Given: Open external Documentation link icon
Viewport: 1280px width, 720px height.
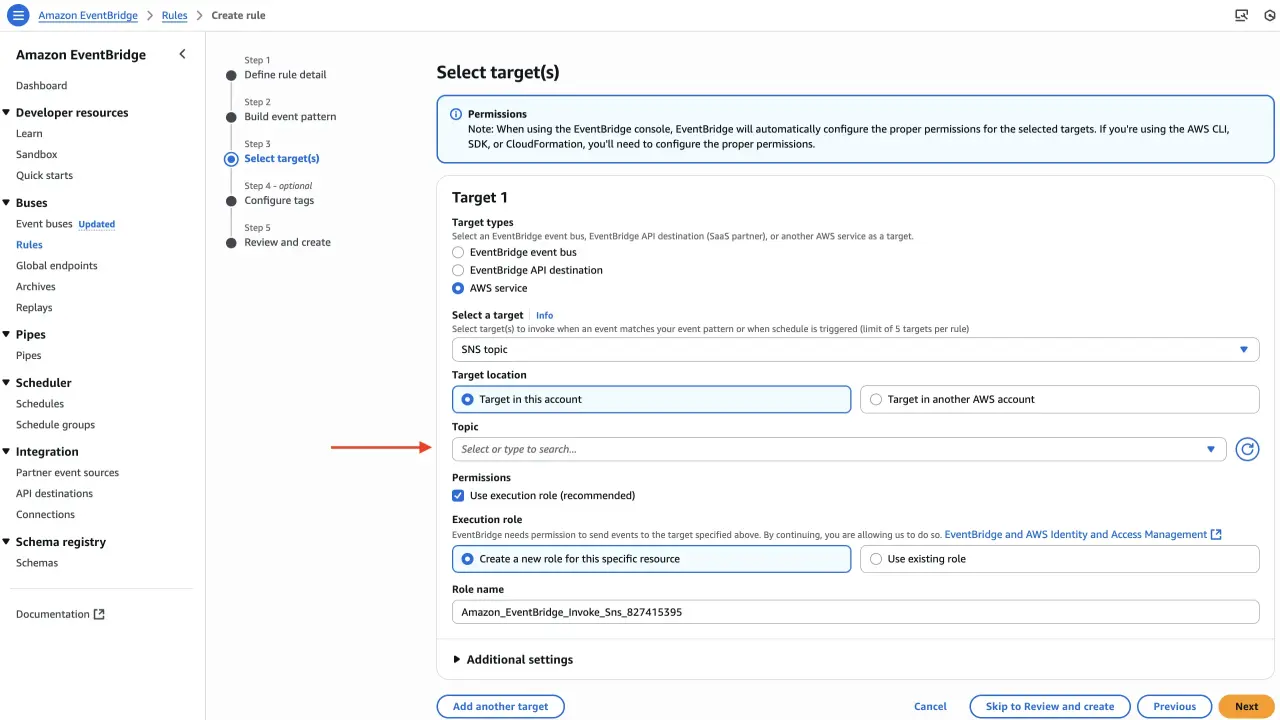Looking at the screenshot, I should (x=99, y=614).
